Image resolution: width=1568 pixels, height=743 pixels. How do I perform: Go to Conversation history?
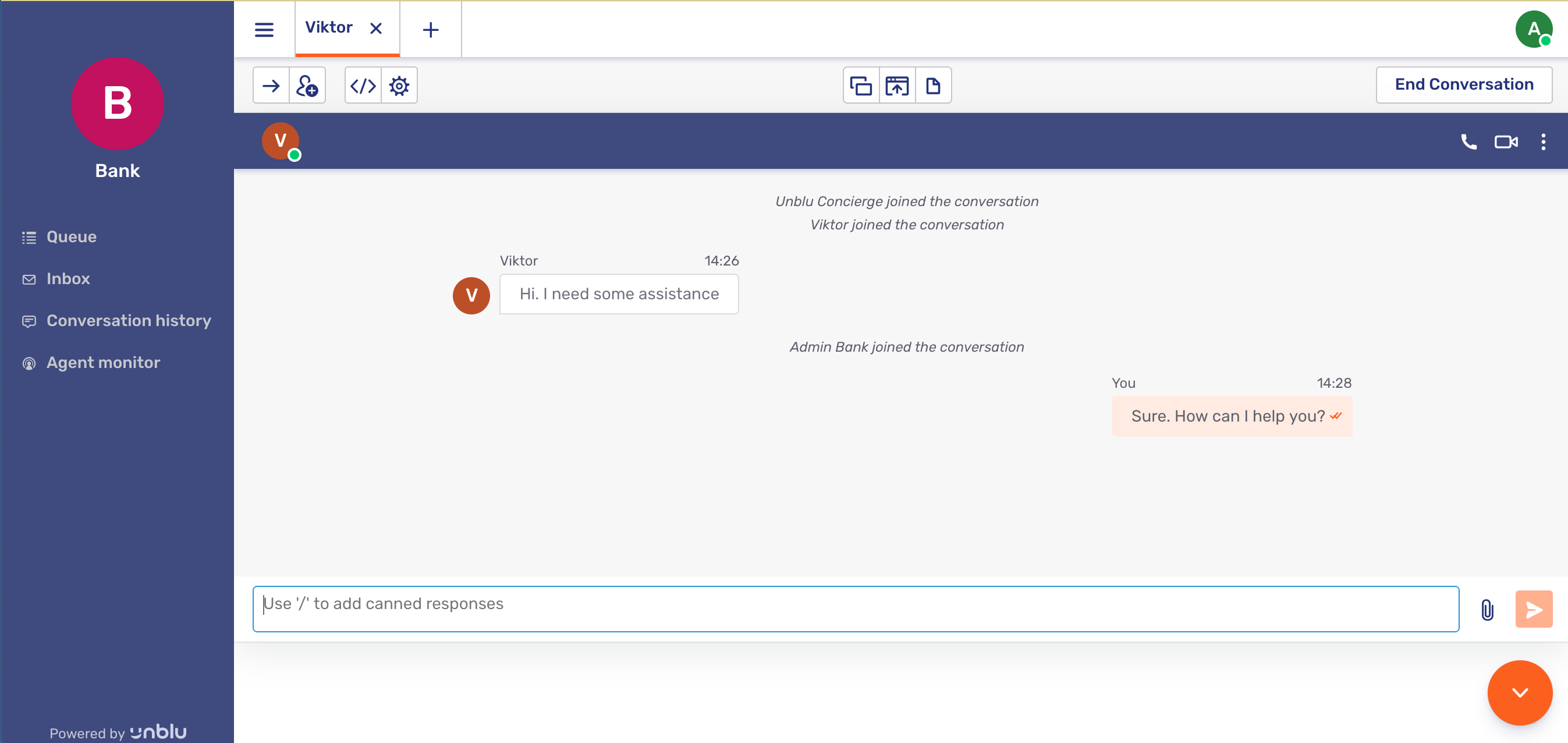click(129, 320)
